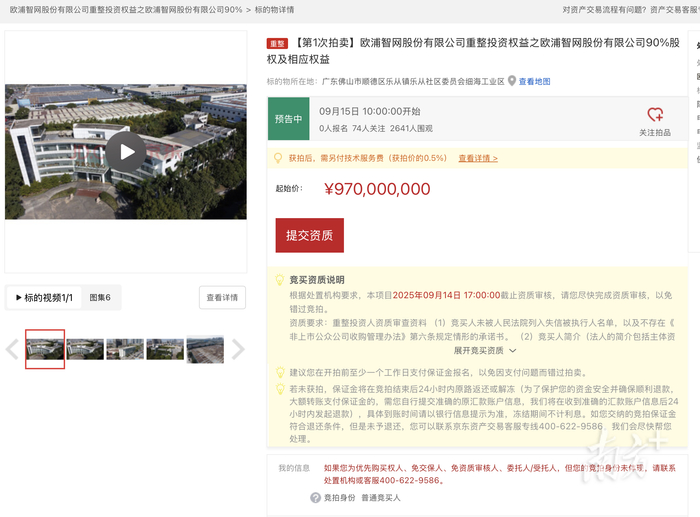Select the third thumbnail image
The image size is (700, 517).
[x=125, y=349]
